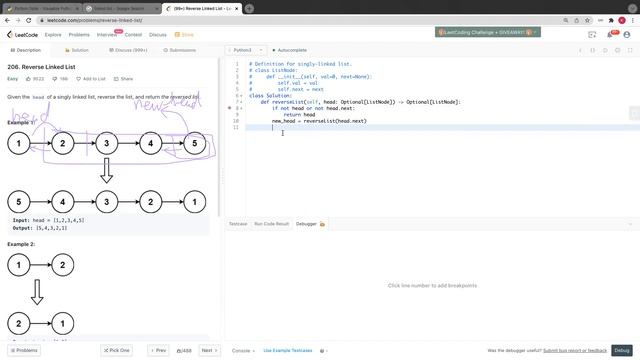Click the description panel scrollbar
The image size is (640, 360).
click(219, 137)
